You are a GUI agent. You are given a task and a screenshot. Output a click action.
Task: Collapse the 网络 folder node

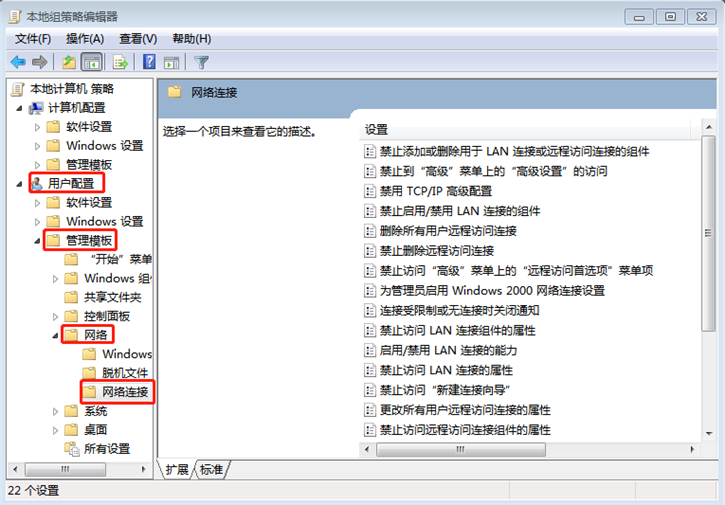[56, 335]
